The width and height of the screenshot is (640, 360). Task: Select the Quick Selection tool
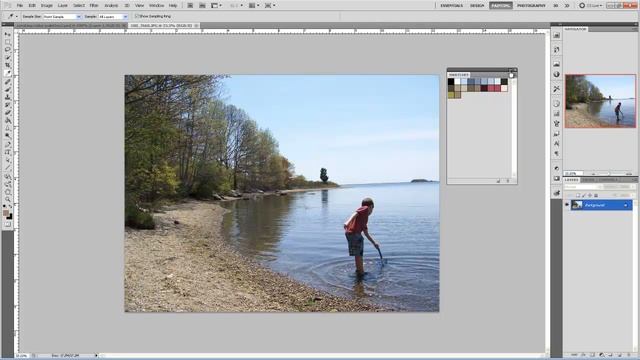8,58
